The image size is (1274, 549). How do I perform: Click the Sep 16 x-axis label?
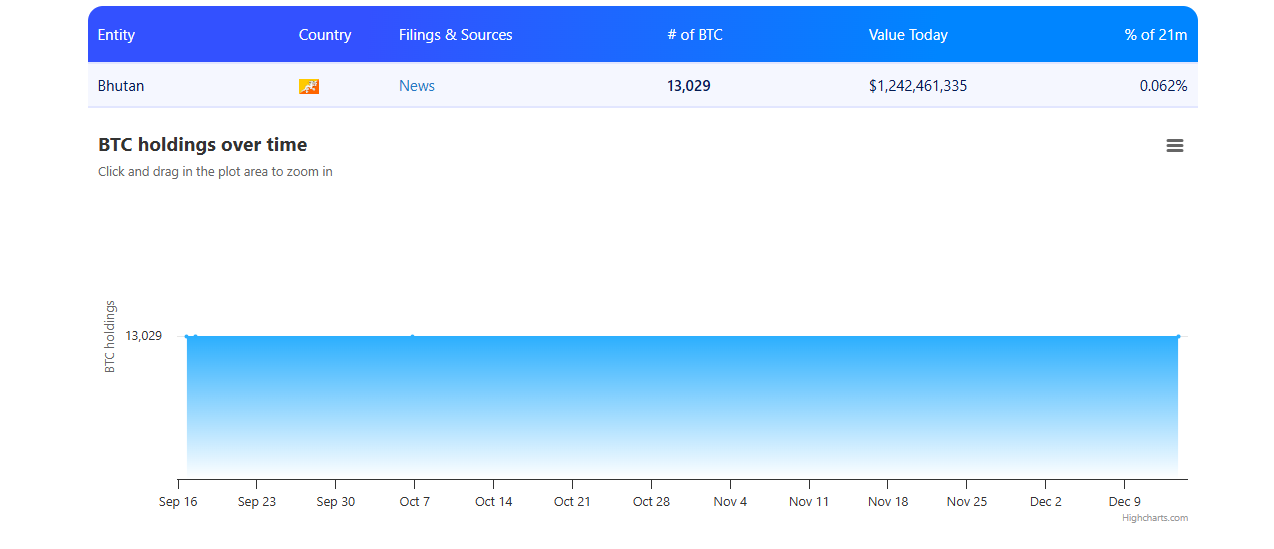coord(178,502)
